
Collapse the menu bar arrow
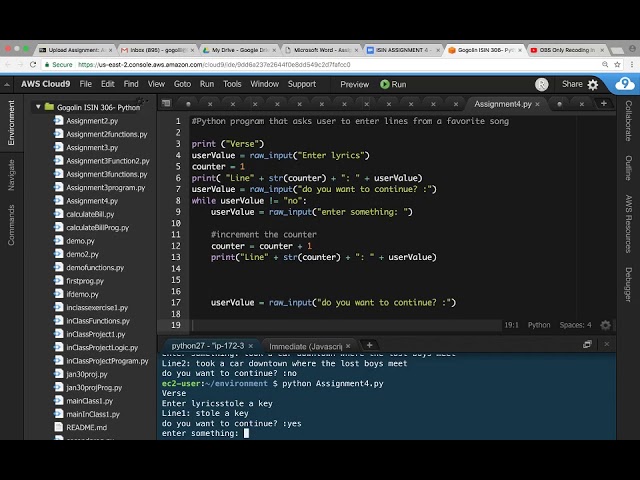(x=7, y=84)
